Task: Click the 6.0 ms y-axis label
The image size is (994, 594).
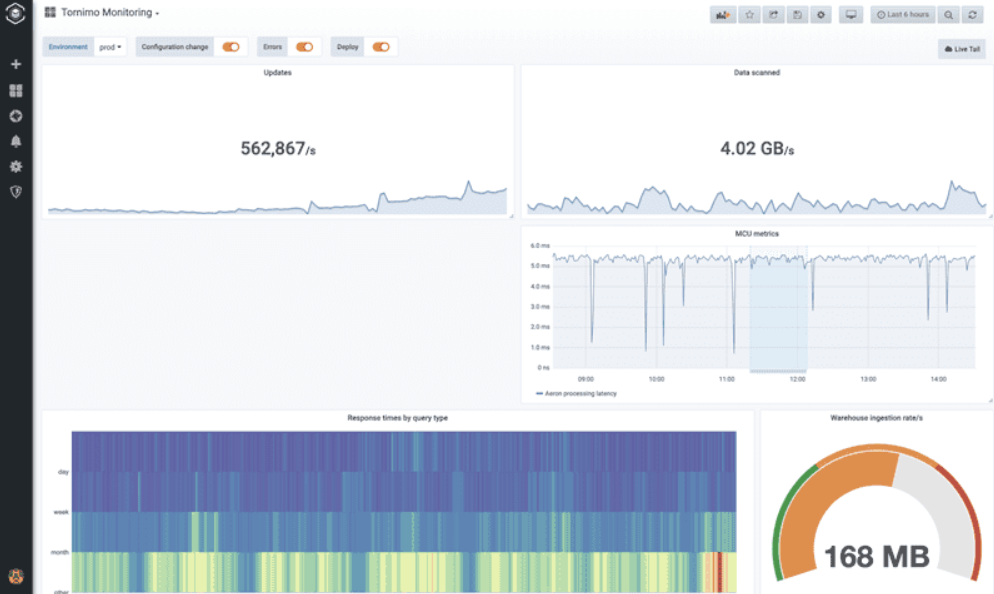Action: coord(540,246)
